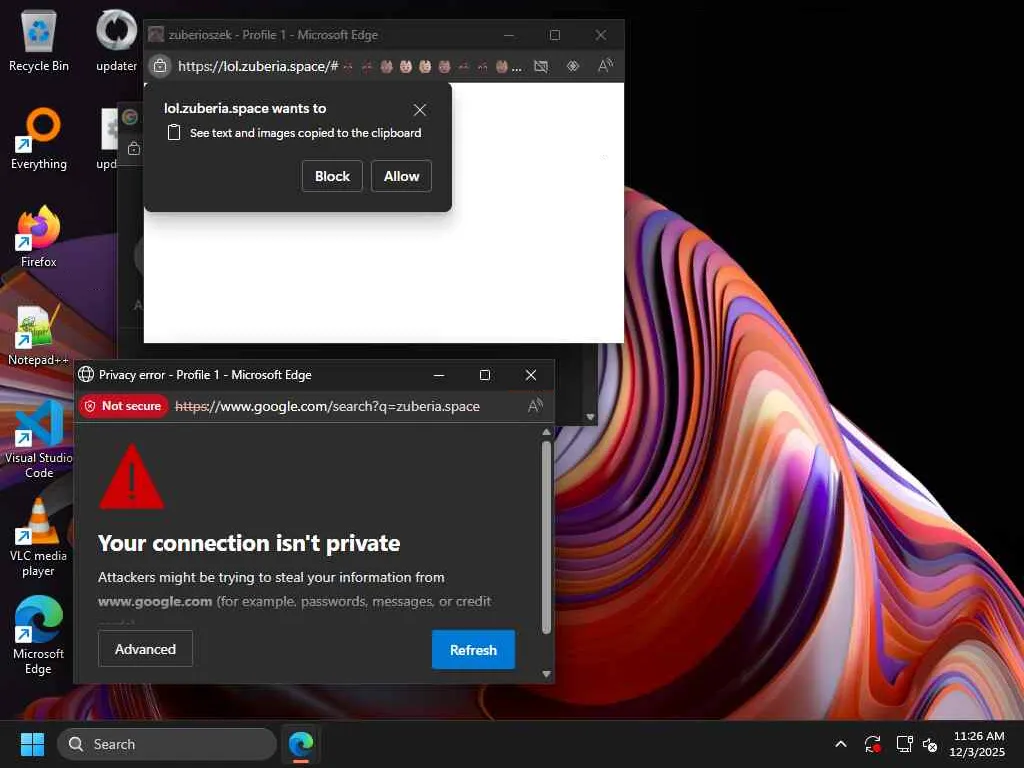
Task: Click the muted volume tray icon
Action: click(930, 744)
